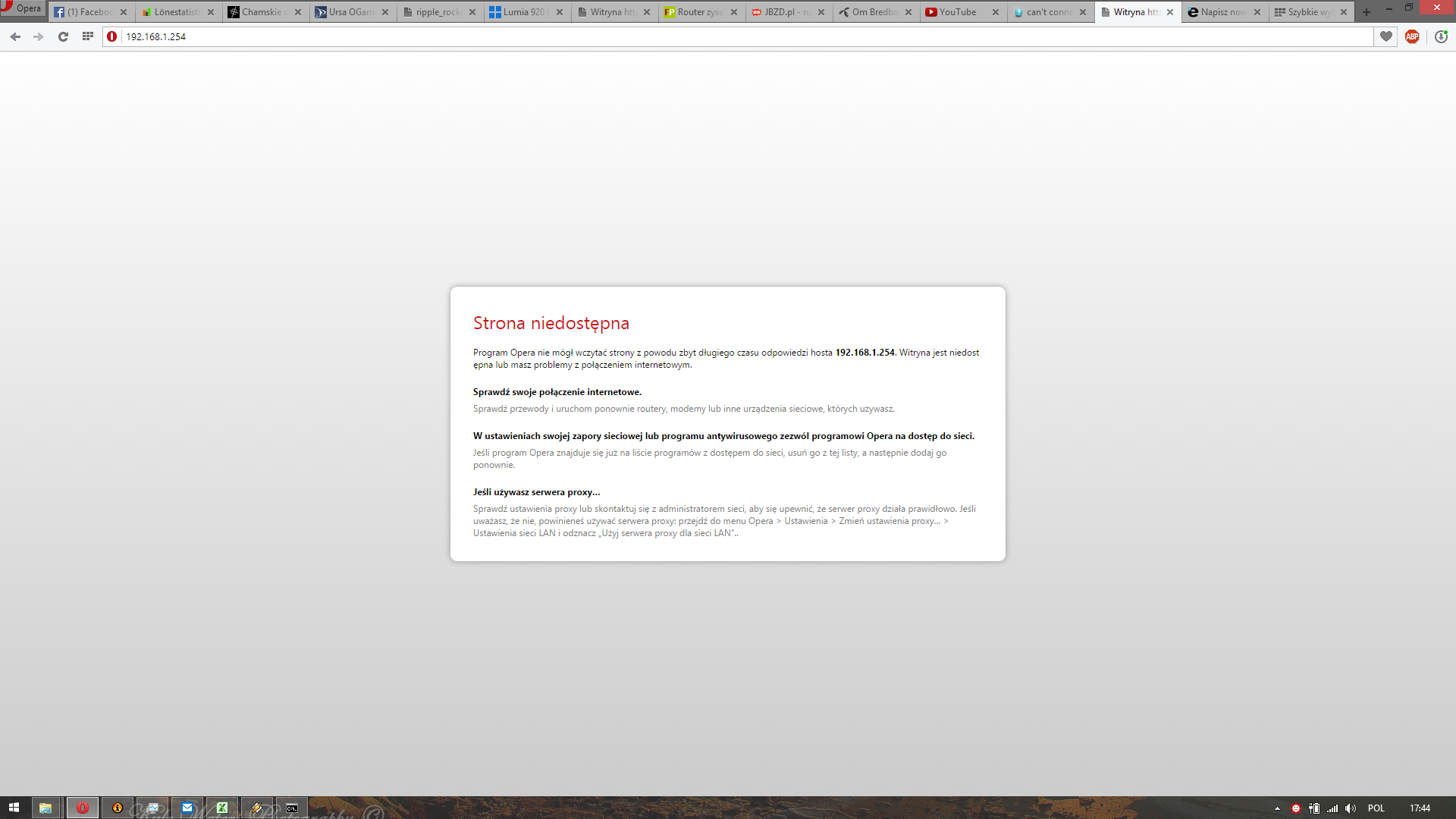Open the Excel taskbar icon
The height and width of the screenshot is (819, 1456).
(x=222, y=808)
